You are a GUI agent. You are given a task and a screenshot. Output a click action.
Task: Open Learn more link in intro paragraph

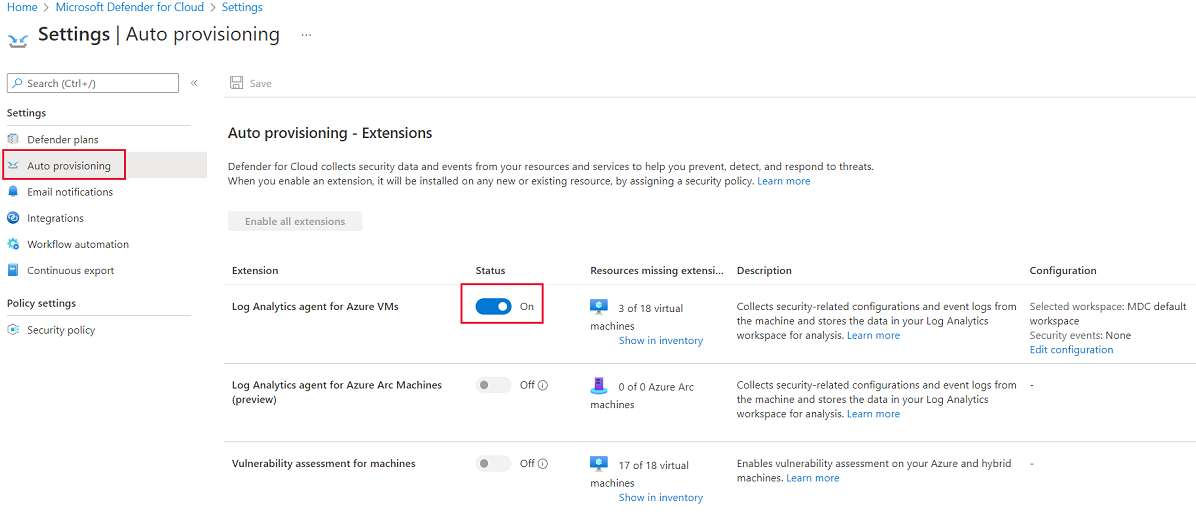(x=783, y=181)
